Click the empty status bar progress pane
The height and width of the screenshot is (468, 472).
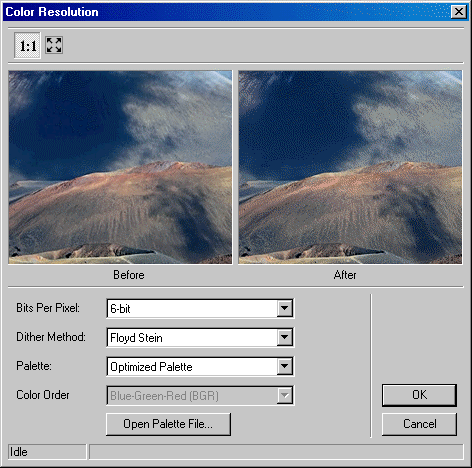tap(276, 452)
